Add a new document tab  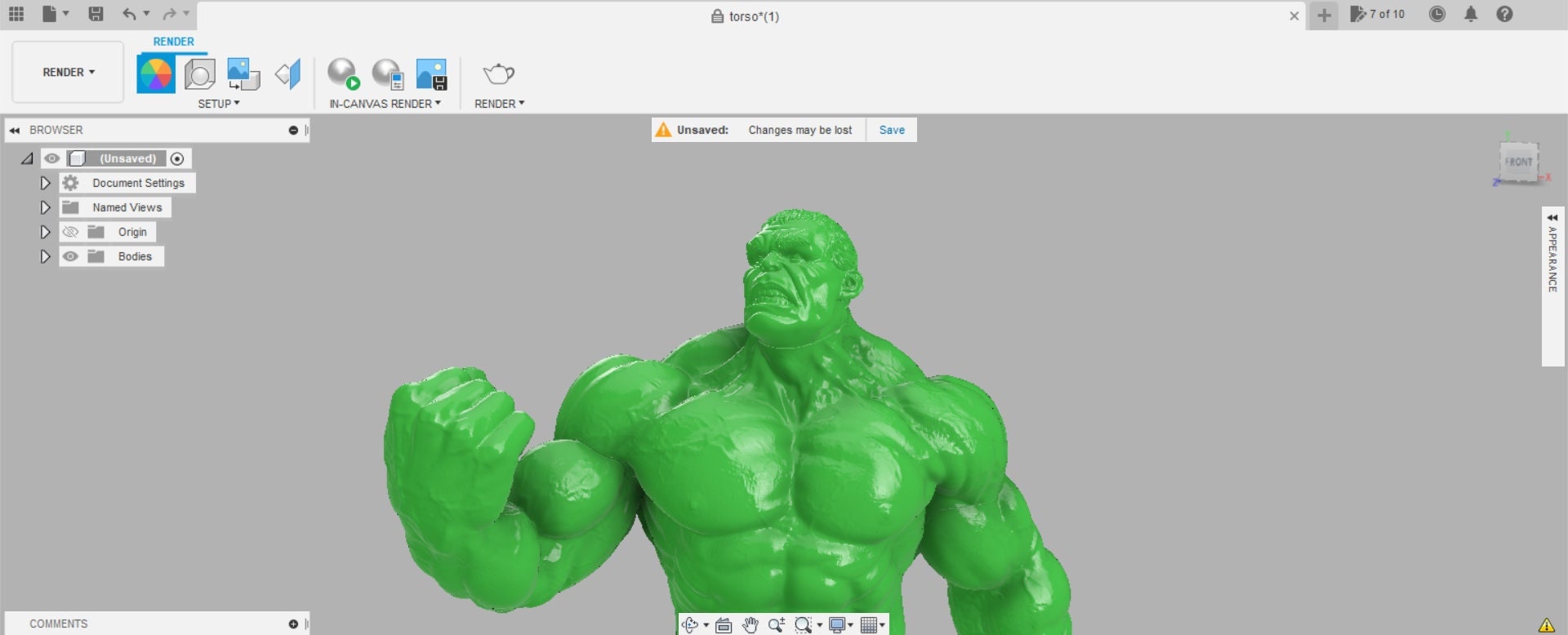1324,15
